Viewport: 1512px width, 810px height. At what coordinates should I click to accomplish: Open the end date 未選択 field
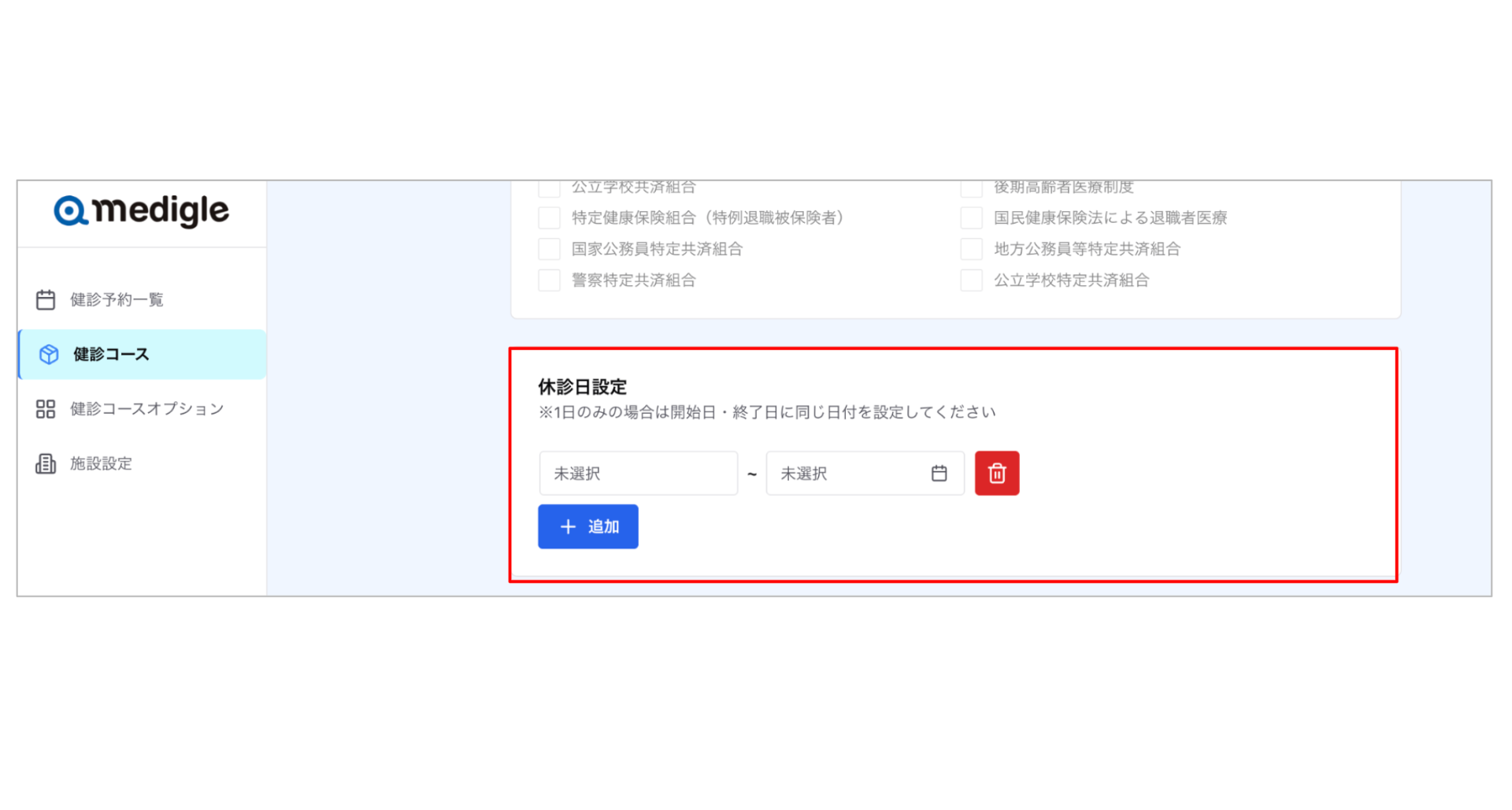pos(865,473)
